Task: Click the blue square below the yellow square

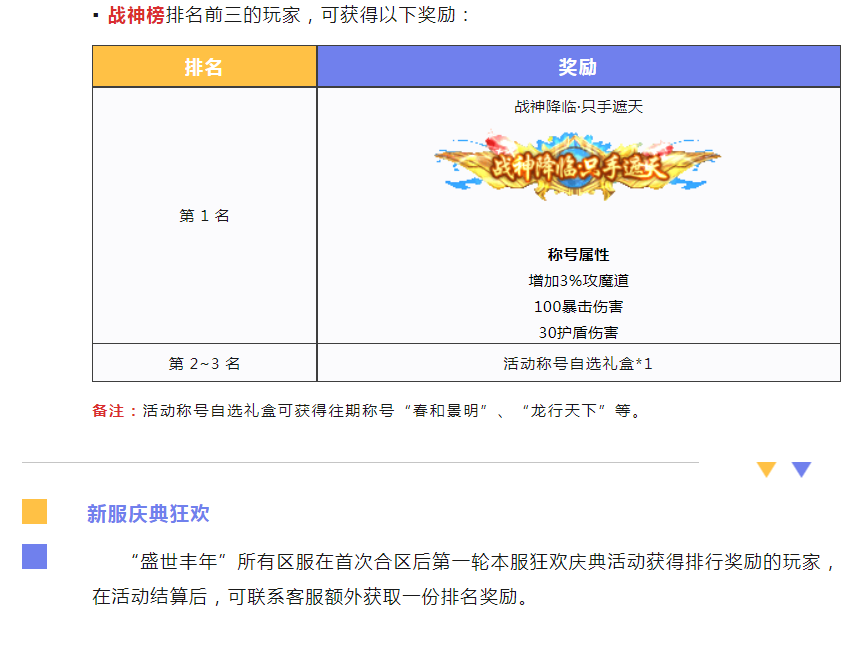Action: coord(34,556)
